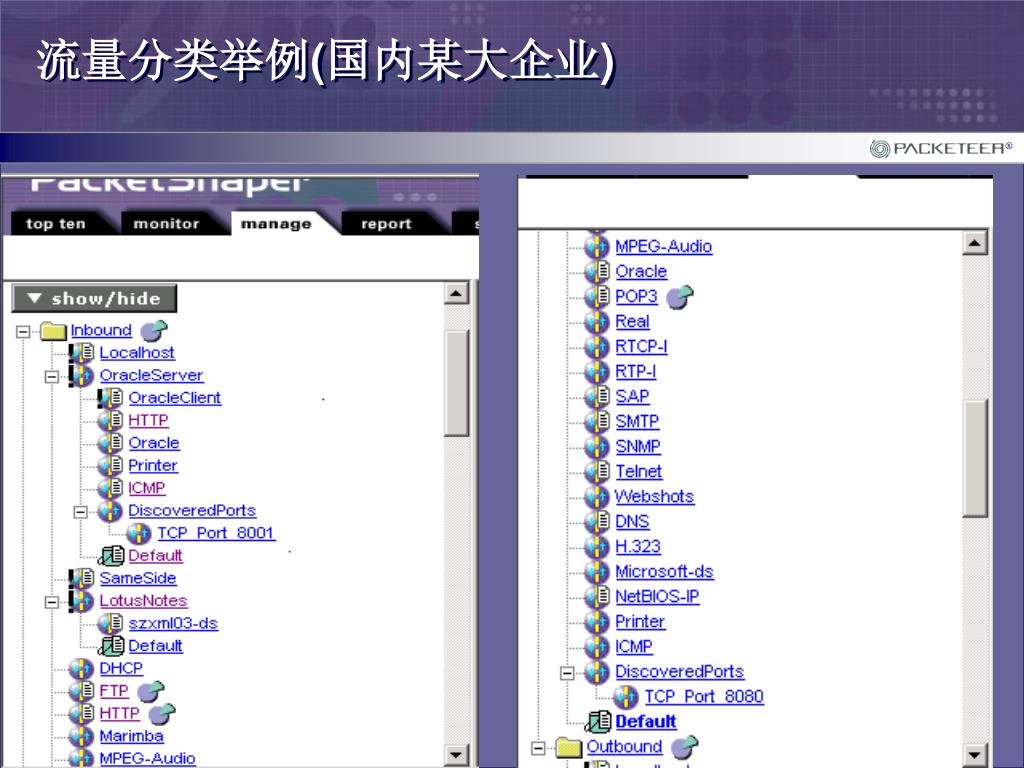The height and width of the screenshot is (768, 1024).
Task: Click the TCP_Port_8001 class icon
Action: point(138,534)
